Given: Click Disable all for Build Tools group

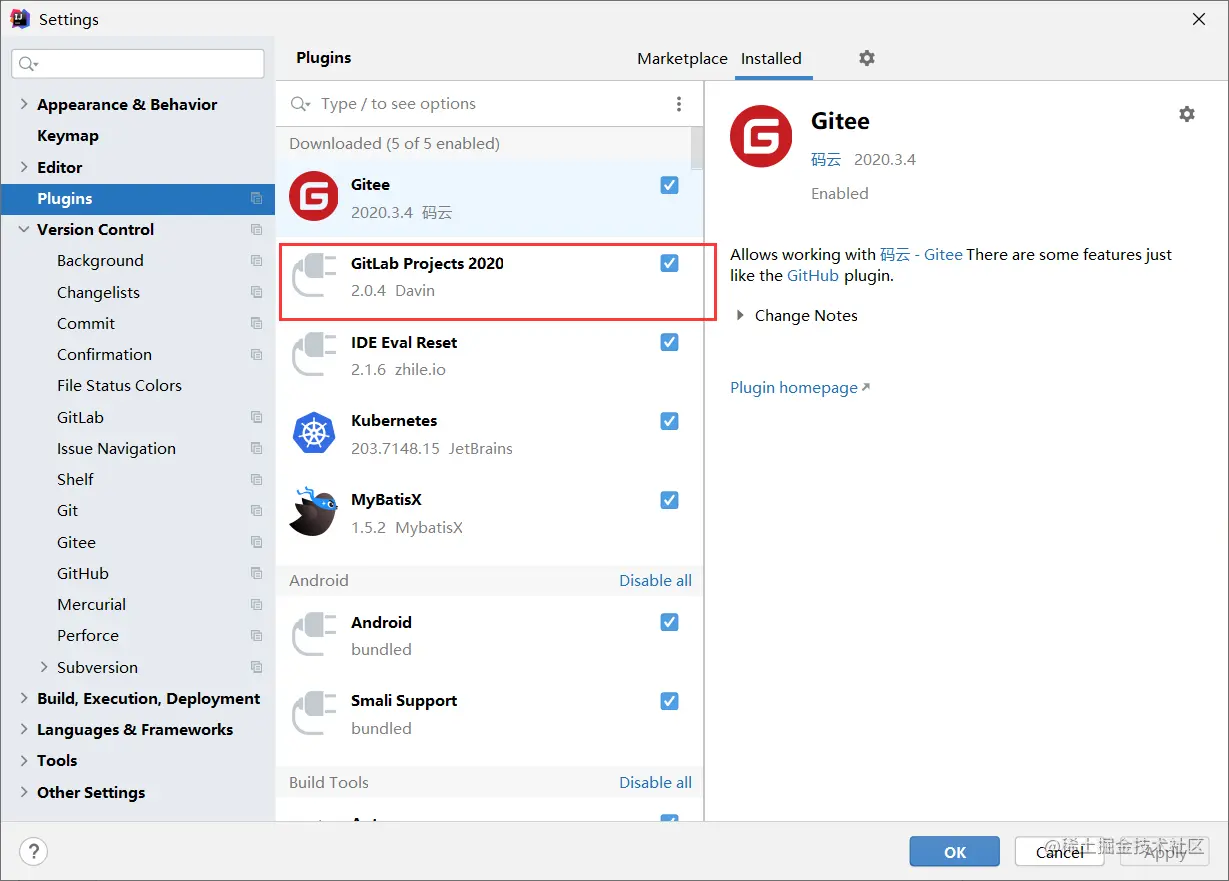Looking at the screenshot, I should coord(655,782).
